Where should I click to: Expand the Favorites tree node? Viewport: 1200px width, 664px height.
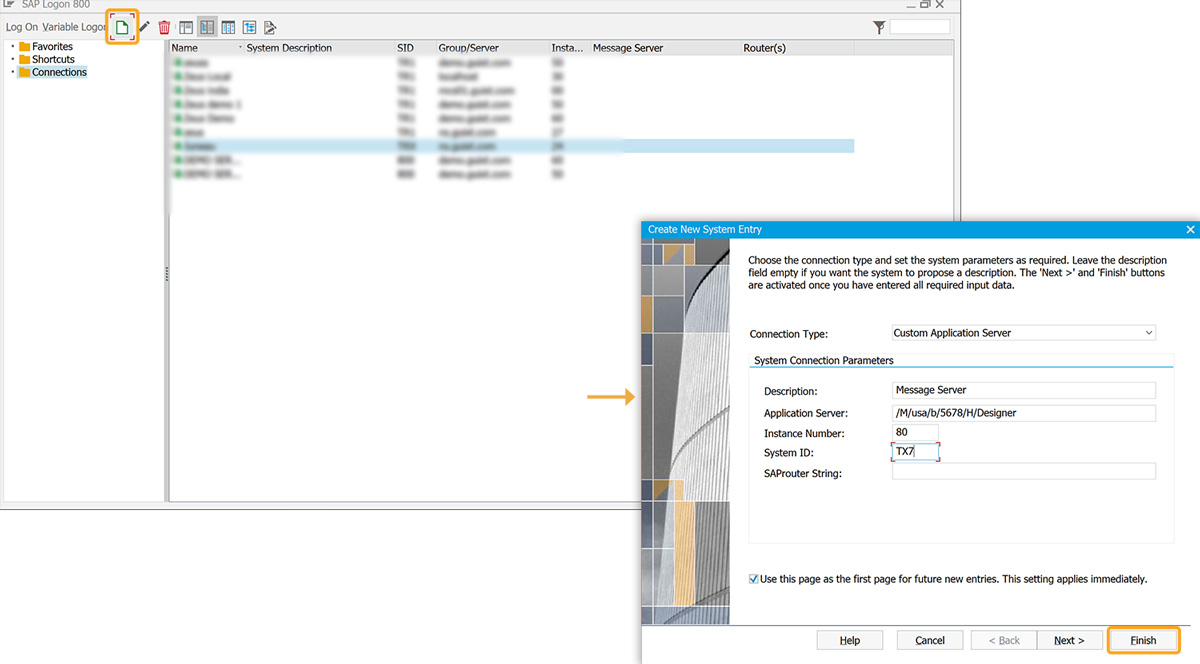[12, 46]
